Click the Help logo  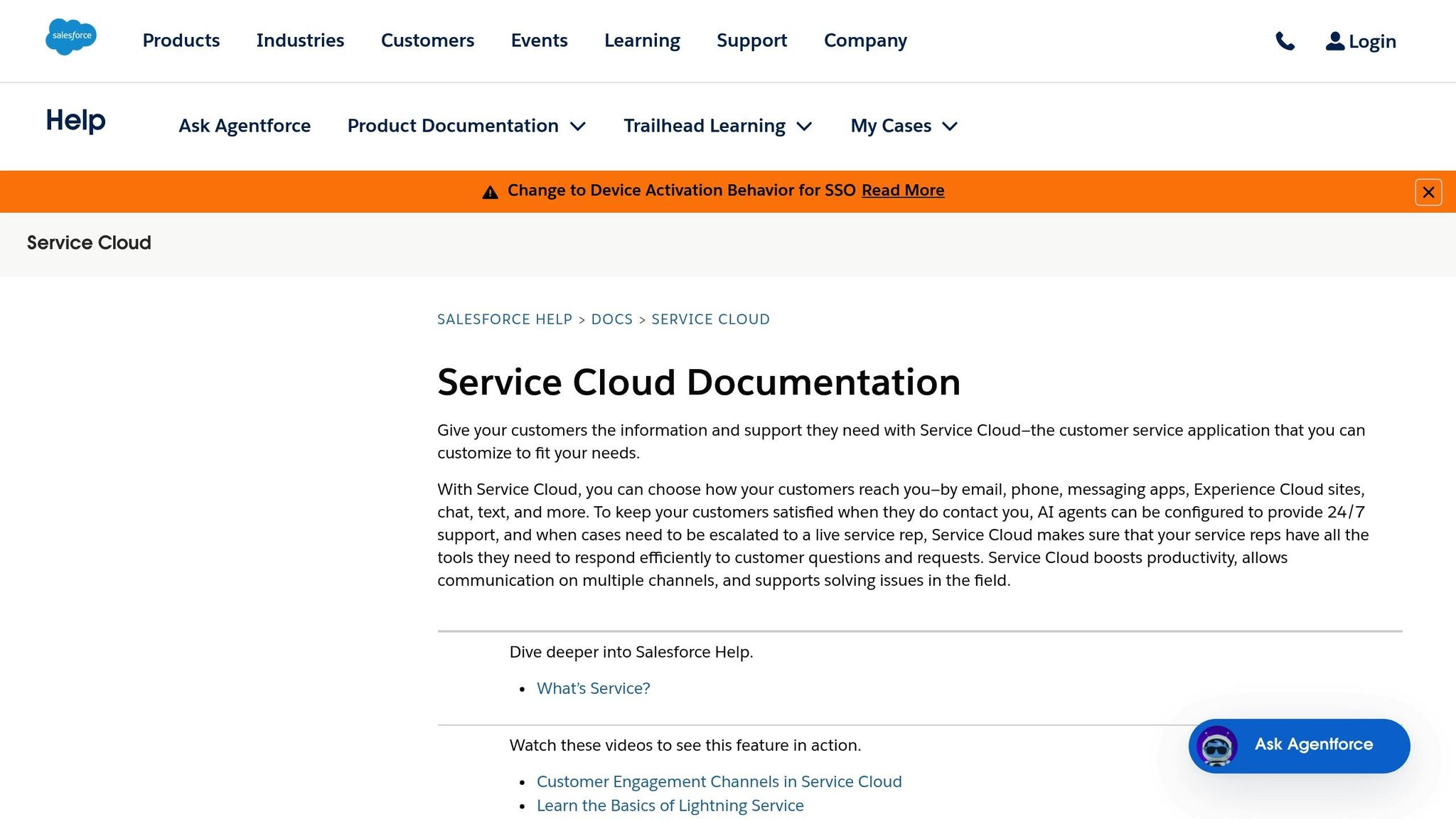tap(74, 122)
